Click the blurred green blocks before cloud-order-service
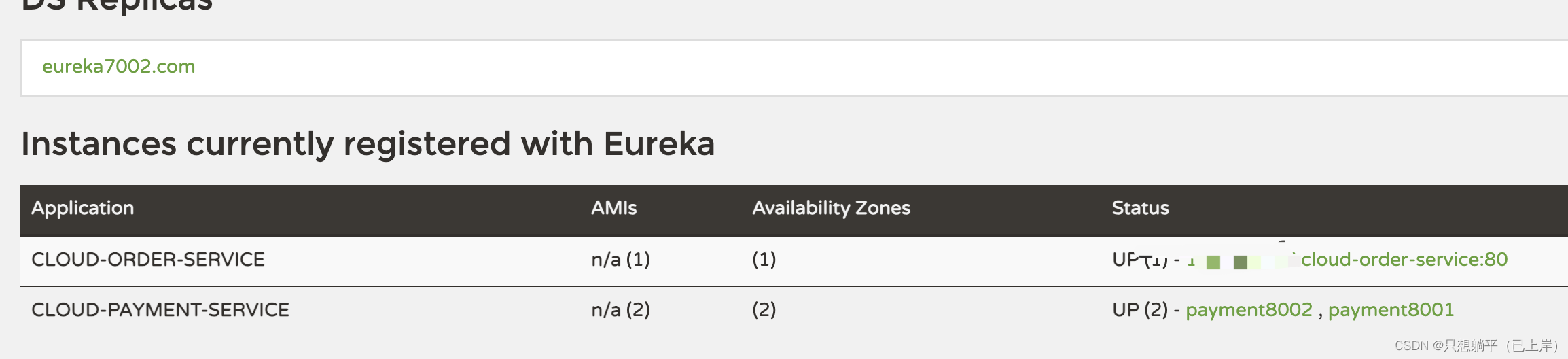 pos(1241,261)
